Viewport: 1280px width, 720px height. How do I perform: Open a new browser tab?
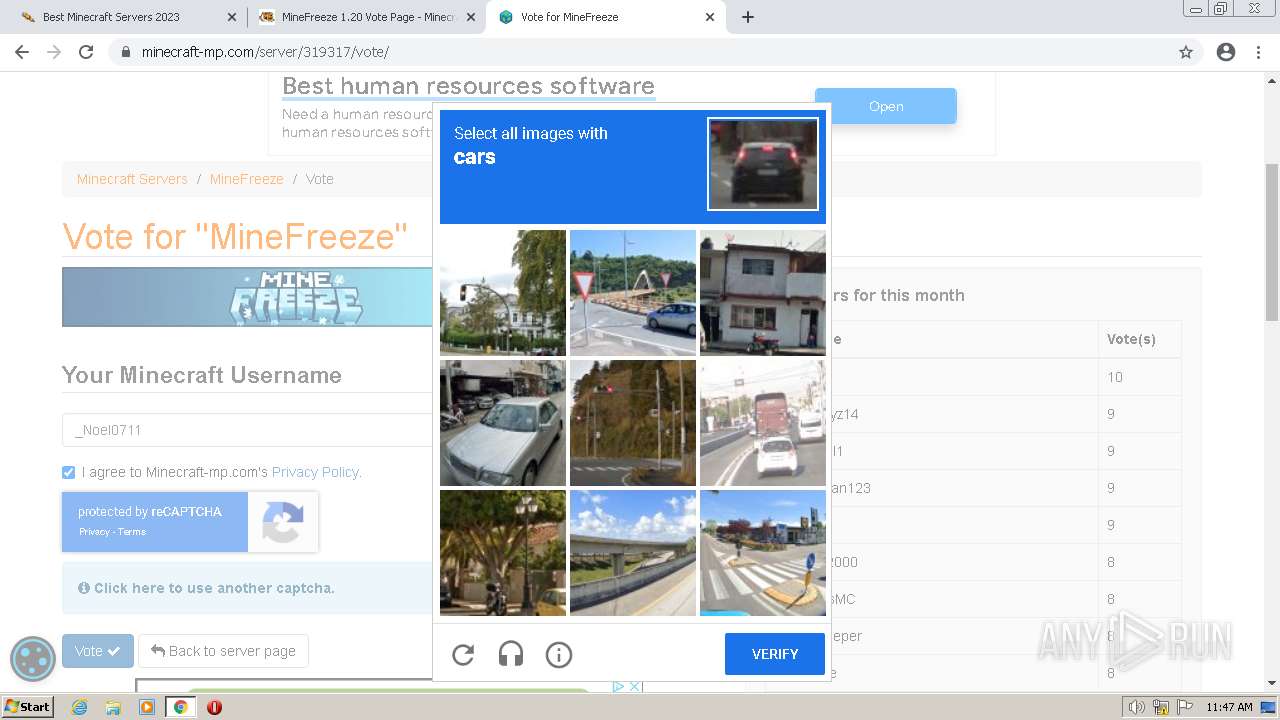[748, 17]
